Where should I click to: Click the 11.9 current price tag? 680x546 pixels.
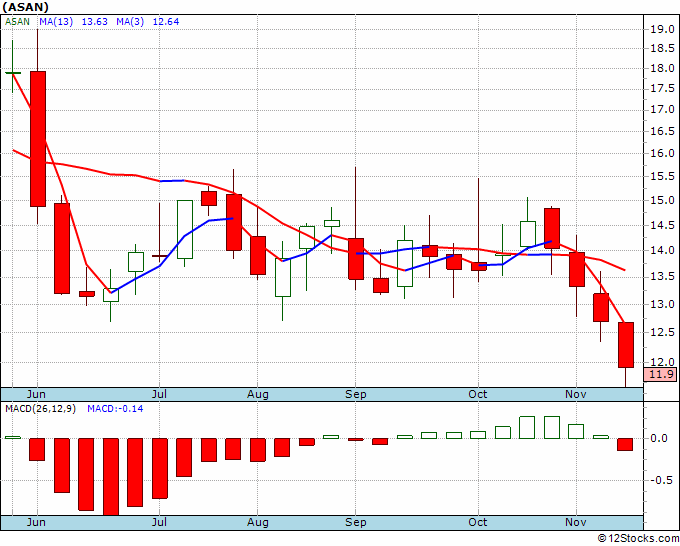coord(660,374)
